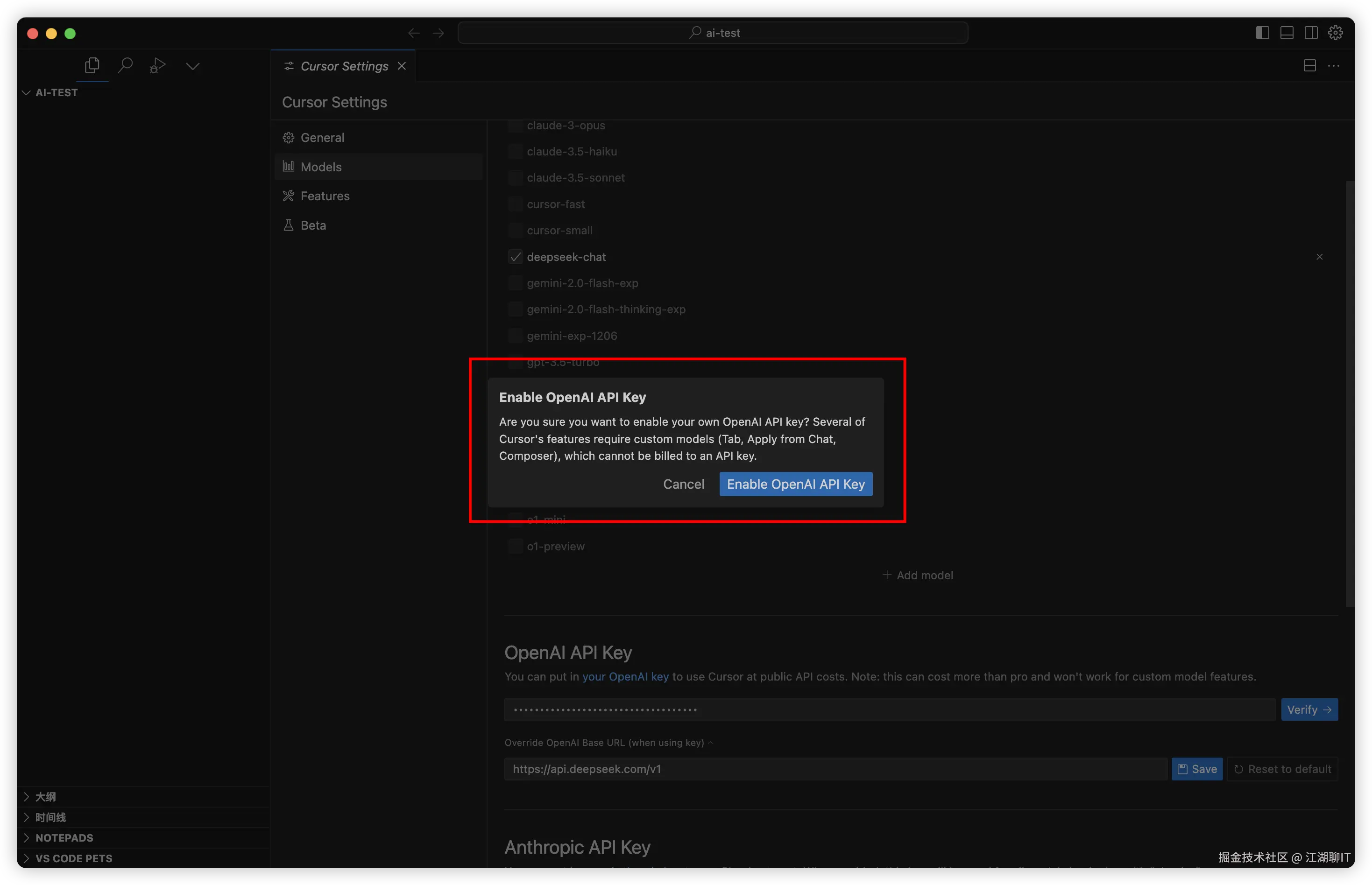Show more sidebar views chevron
Viewport: 1372px width, 885px height.
coord(192,65)
